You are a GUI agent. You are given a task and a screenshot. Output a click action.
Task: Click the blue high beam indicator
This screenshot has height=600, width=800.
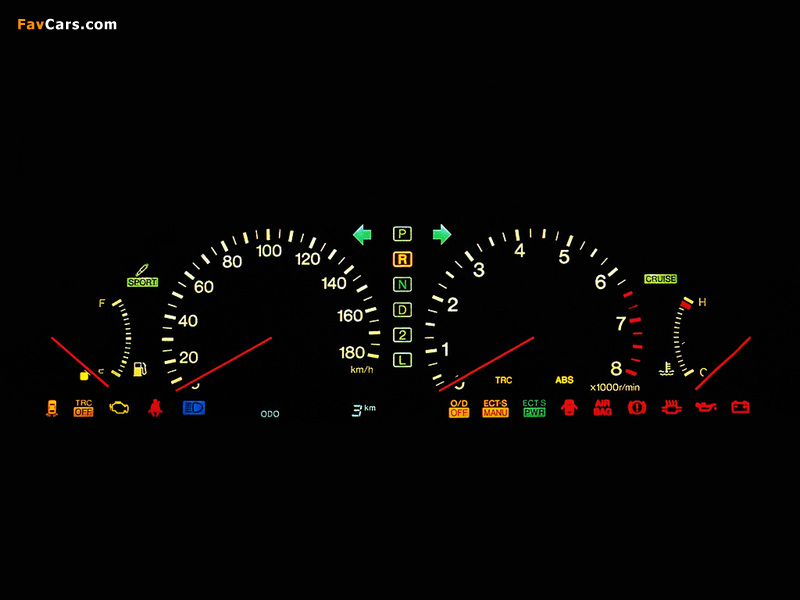pyautogui.click(x=193, y=408)
